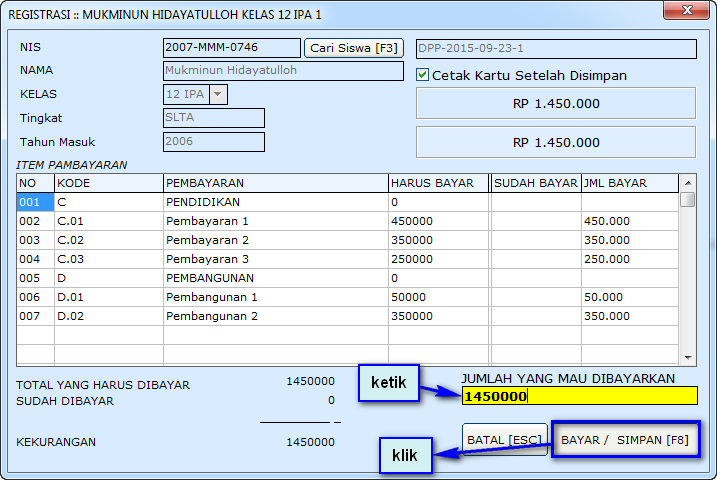Select the Pembayaran 1 cell
Screen dimensions: 717x480
pyautogui.click(x=276, y=221)
